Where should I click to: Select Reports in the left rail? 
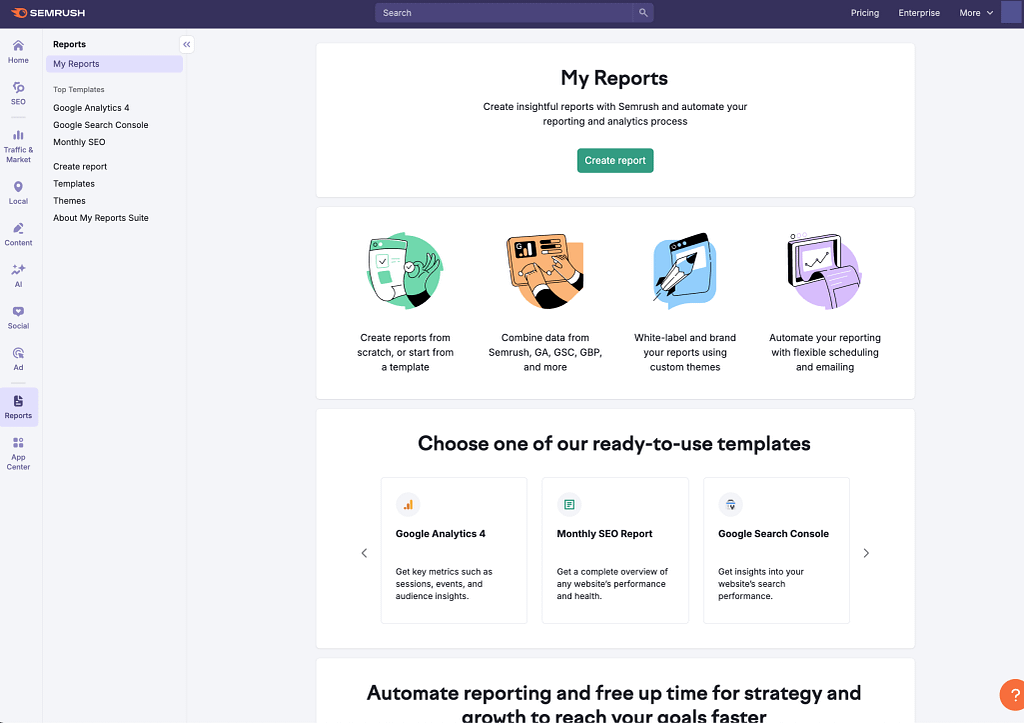pyautogui.click(x=18, y=407)
